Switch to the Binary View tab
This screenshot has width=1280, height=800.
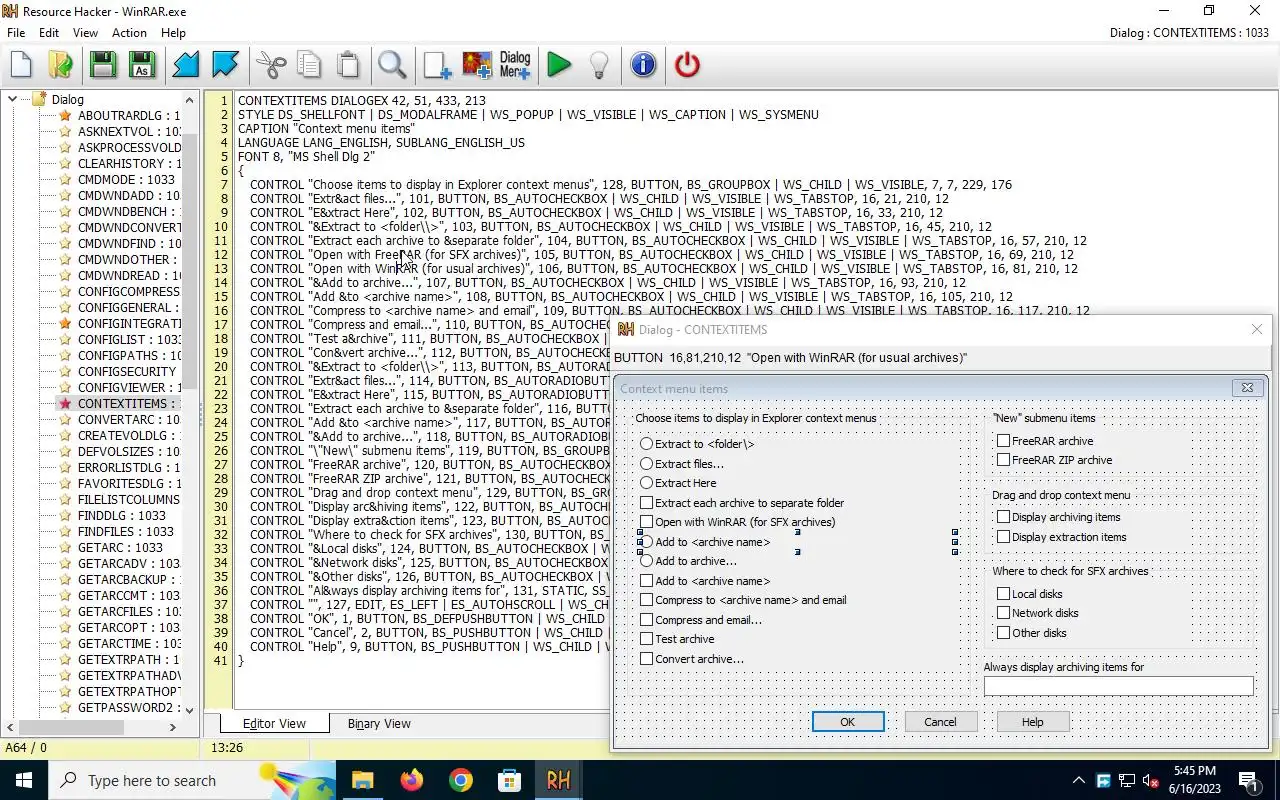point(379,724)
